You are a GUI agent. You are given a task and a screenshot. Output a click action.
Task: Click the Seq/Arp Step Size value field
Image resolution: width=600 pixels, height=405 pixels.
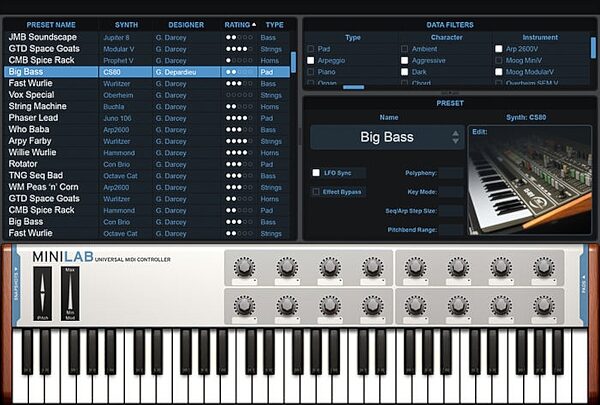(x=451, y=211)
